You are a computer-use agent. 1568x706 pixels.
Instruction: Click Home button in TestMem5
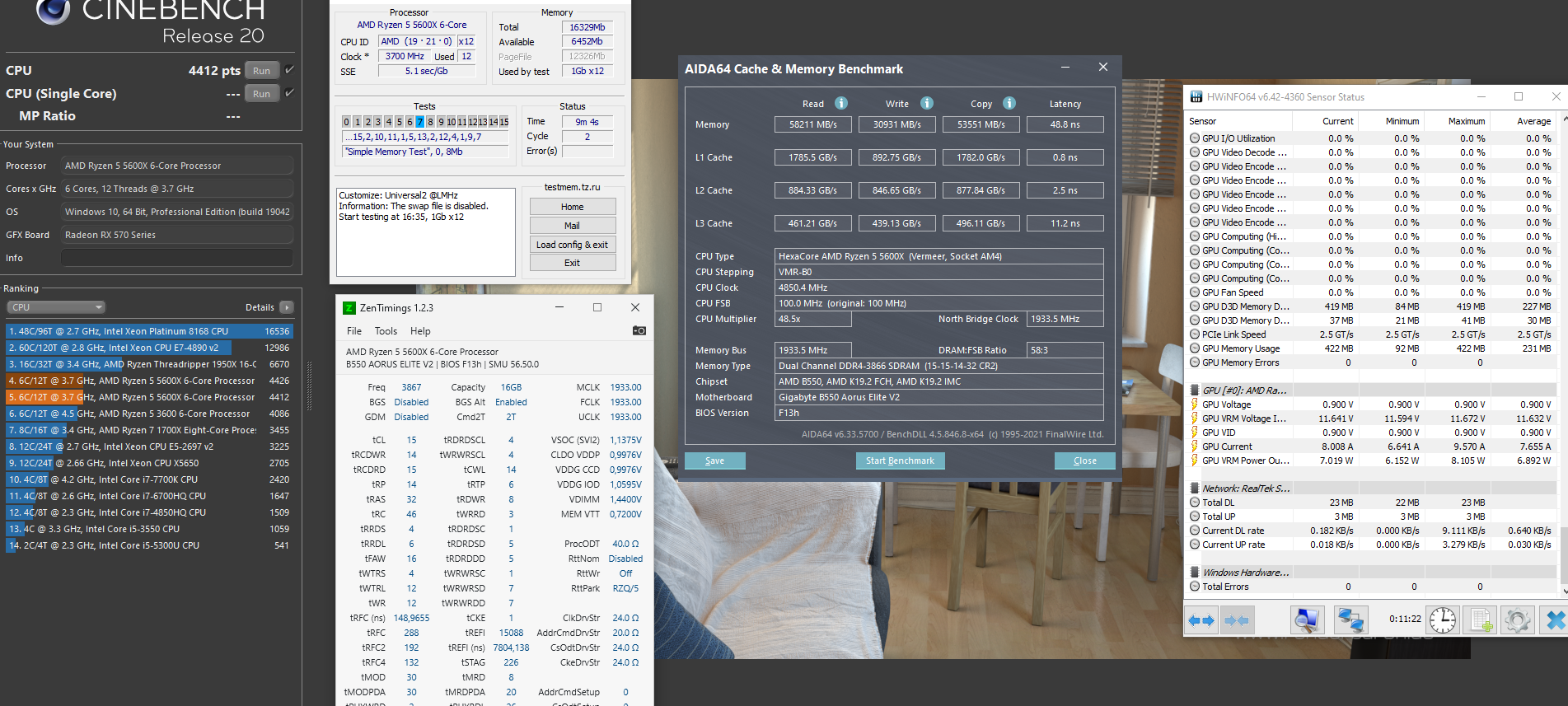(573, 207)
